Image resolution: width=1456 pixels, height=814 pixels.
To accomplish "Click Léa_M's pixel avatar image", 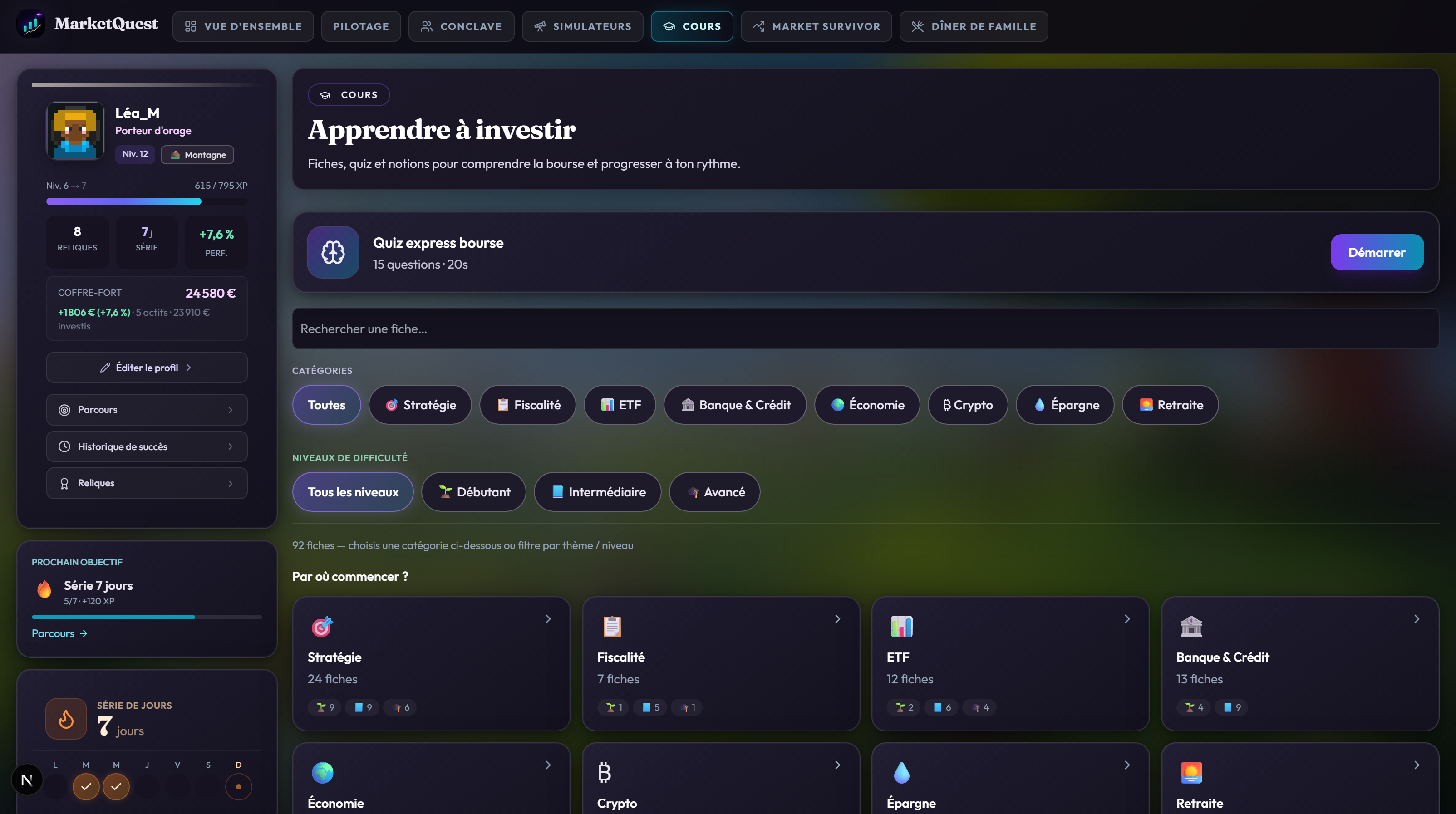I will point(75,131).
